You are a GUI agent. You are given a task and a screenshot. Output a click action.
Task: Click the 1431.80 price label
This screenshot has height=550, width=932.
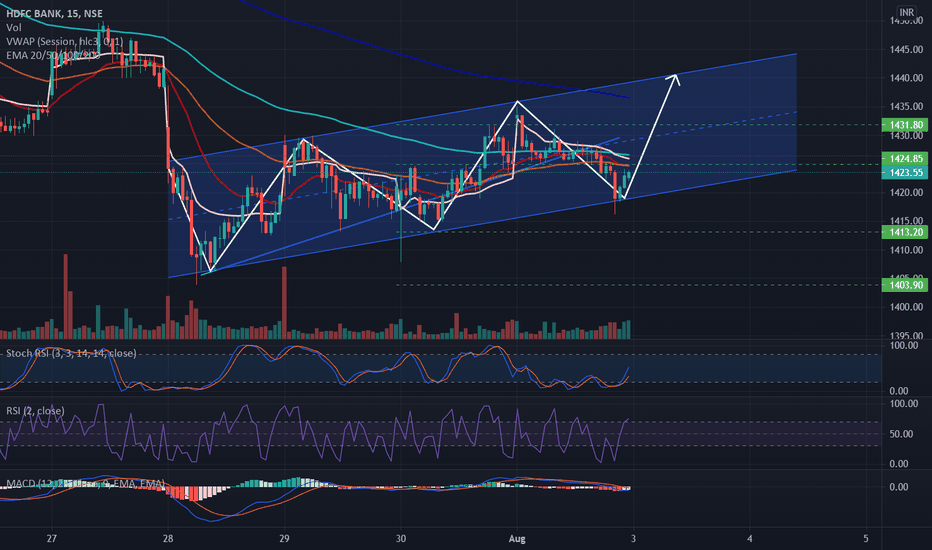905,125
